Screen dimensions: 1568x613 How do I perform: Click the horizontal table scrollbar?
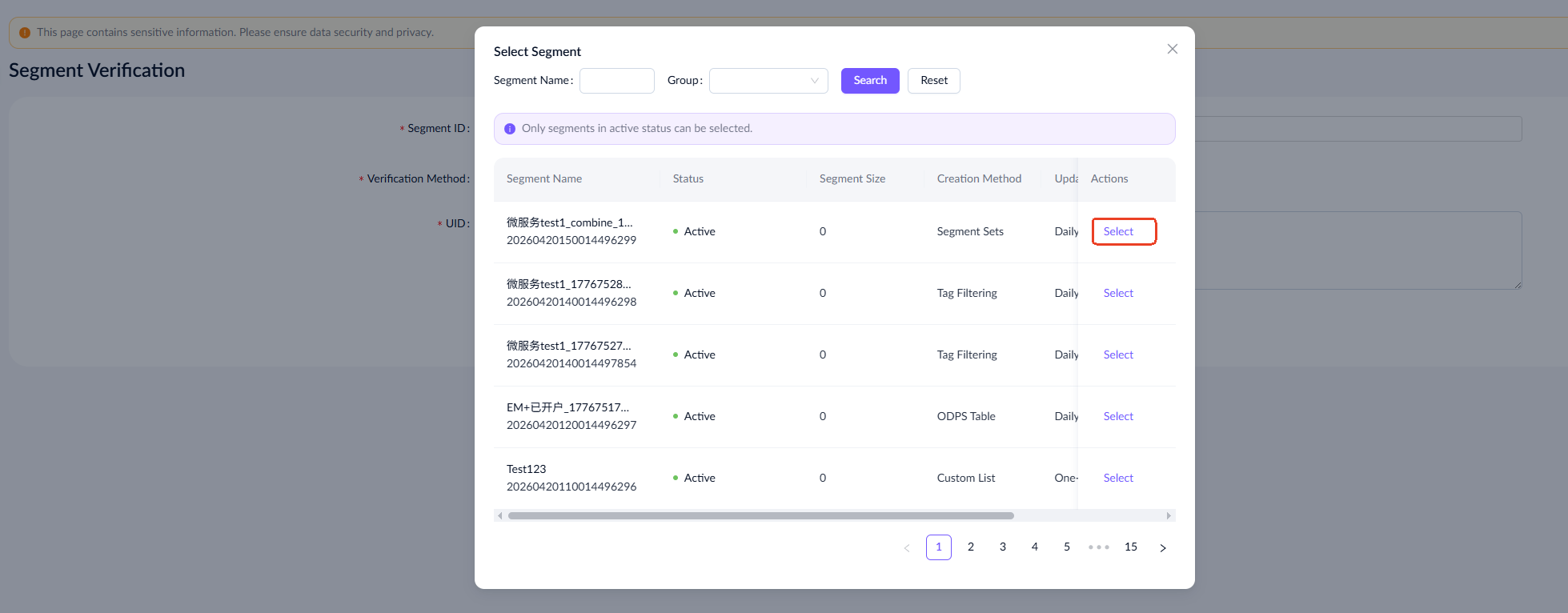pos(760,516)
